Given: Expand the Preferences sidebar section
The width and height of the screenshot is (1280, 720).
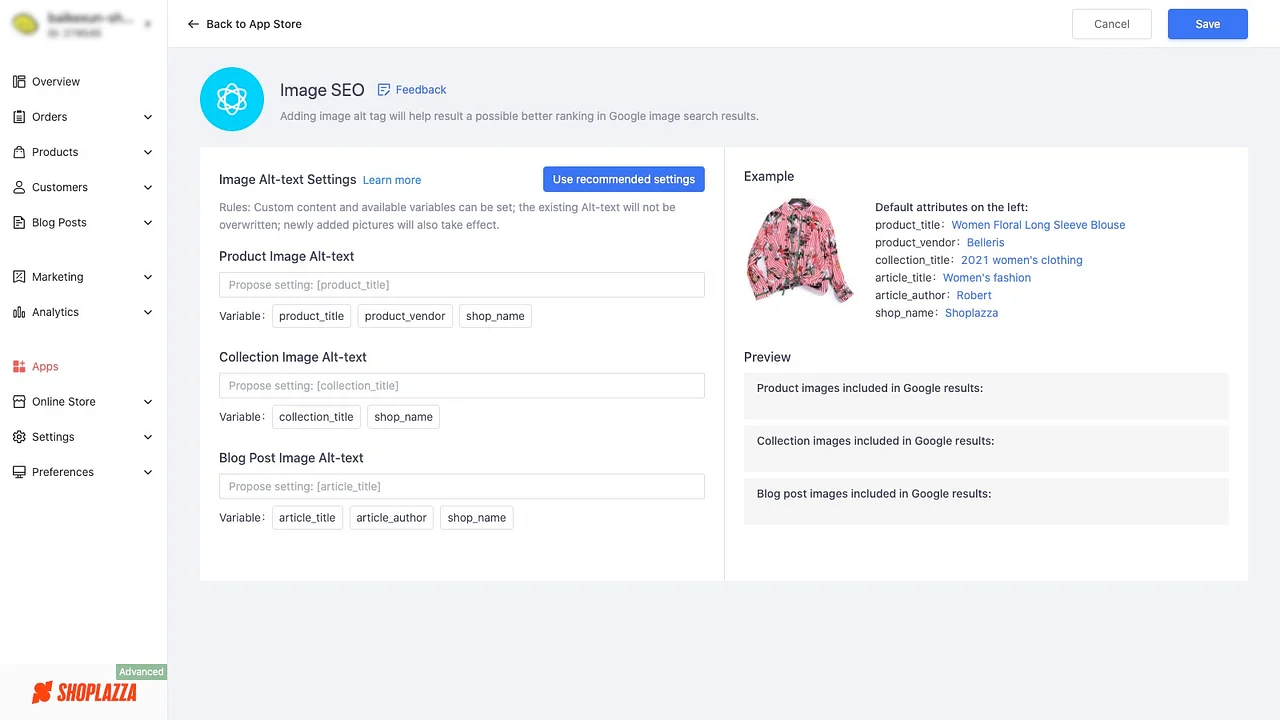Looking at the screenshot, I should pos(147,472).
